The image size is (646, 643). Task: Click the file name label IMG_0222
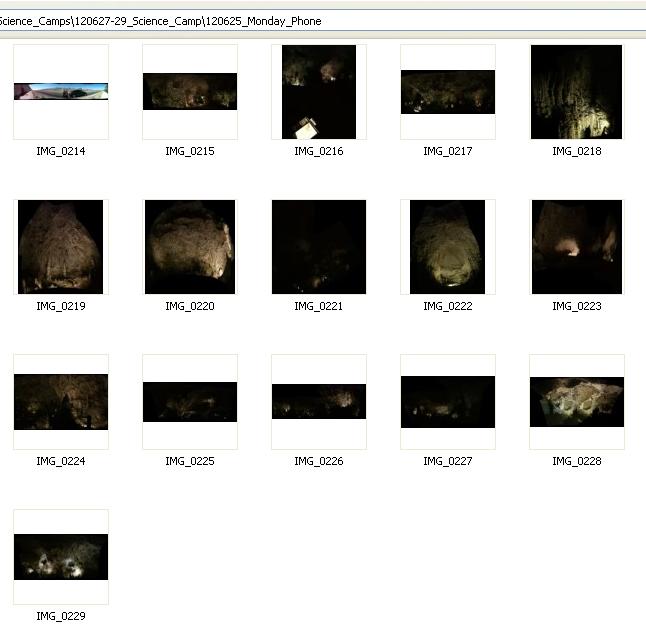[448, 306]
